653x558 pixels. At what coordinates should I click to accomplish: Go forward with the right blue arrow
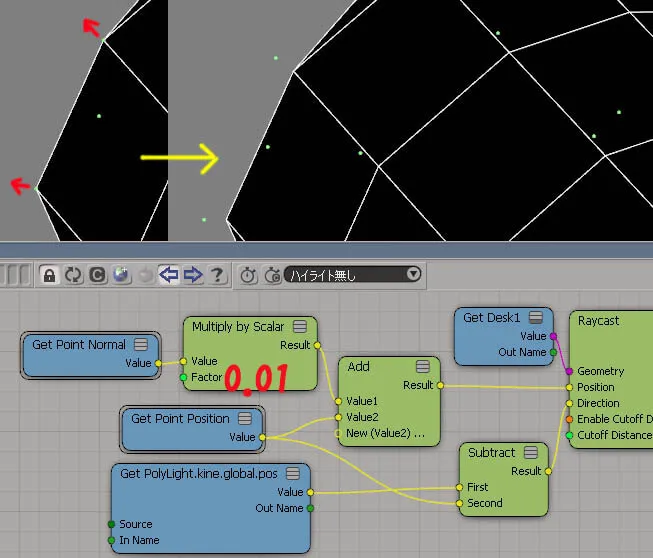point(193,275)
